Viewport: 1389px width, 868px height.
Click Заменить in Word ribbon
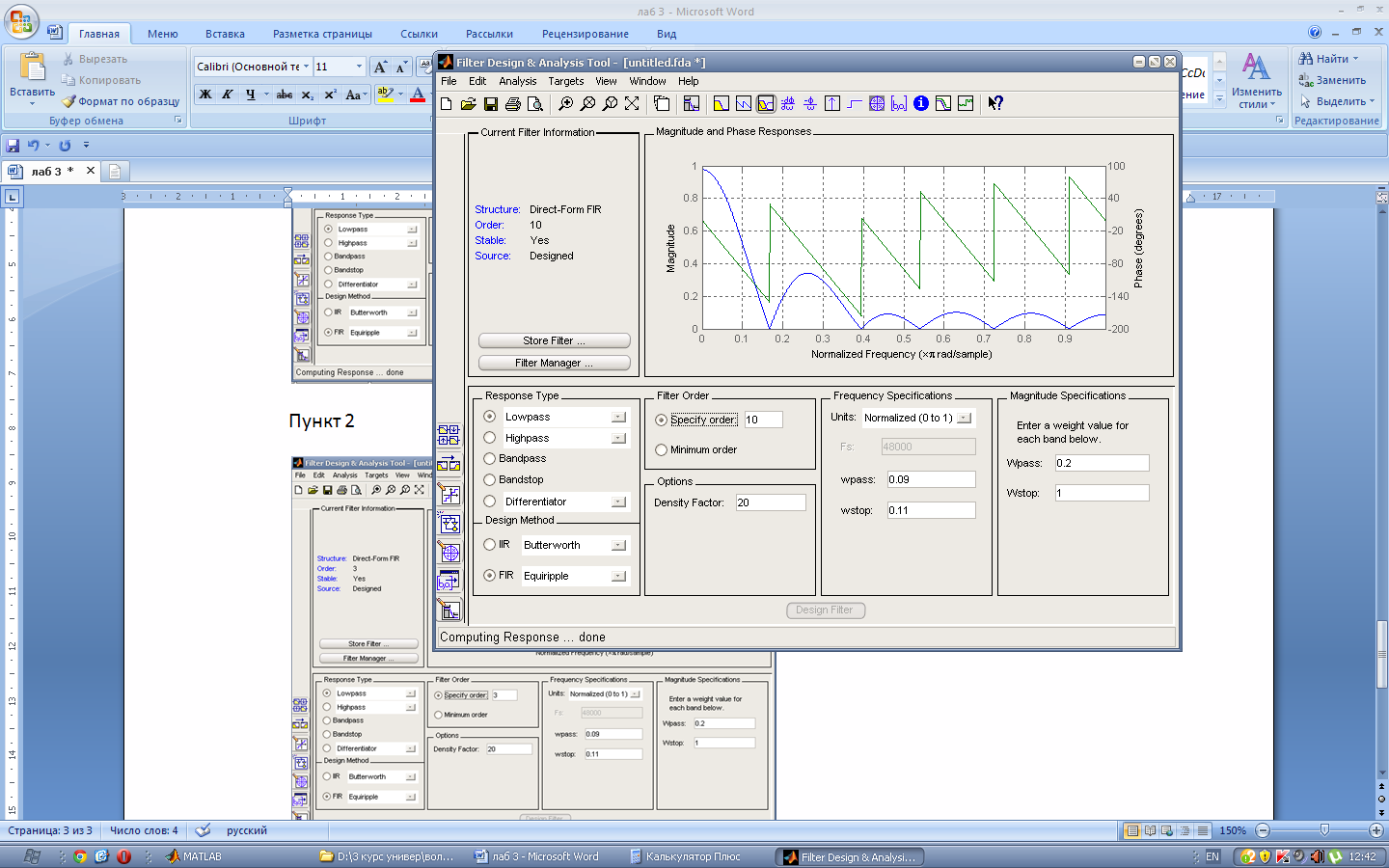coord(1332,80)
